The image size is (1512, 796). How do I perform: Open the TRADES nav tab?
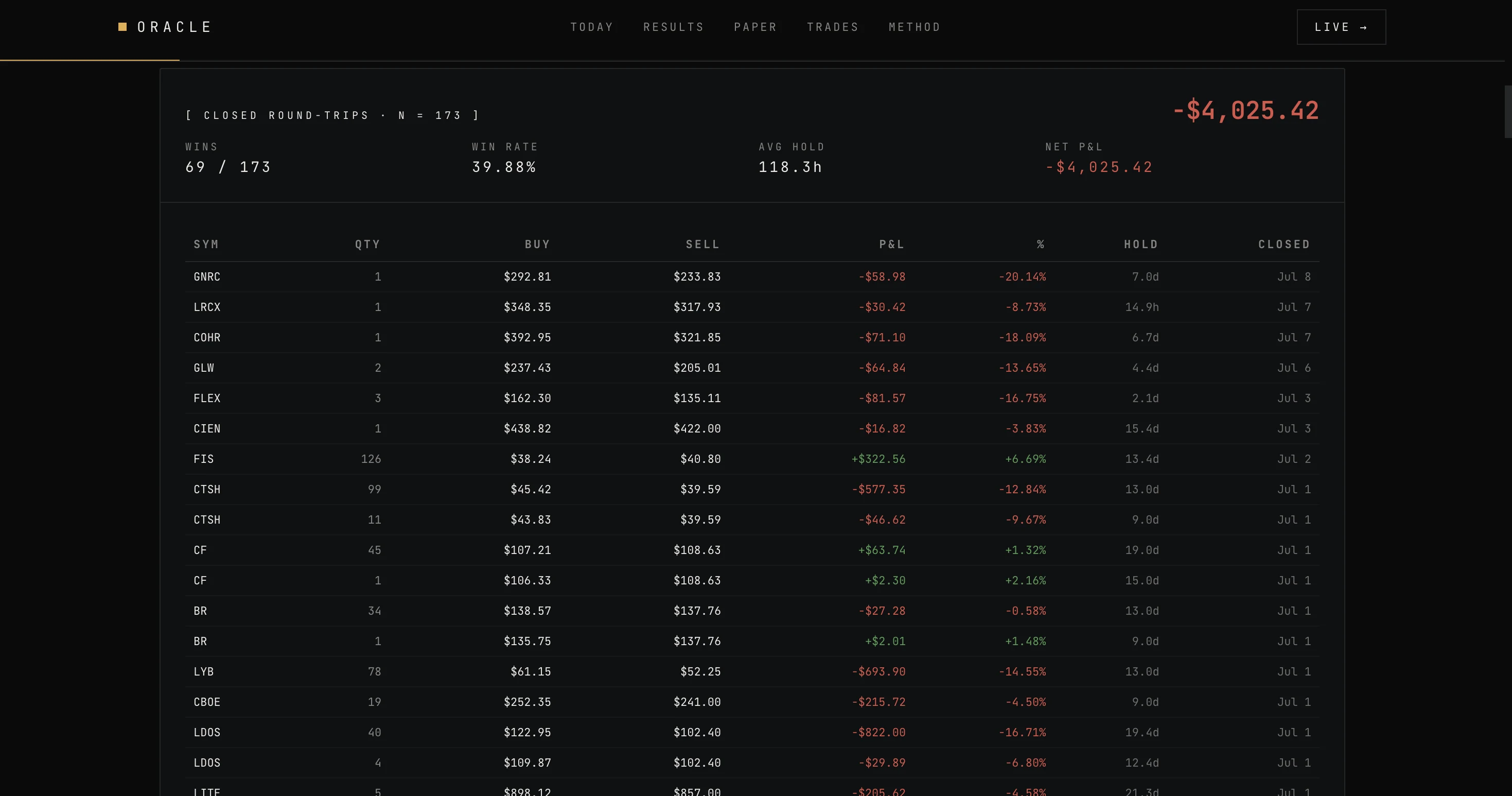coord(833,27)
